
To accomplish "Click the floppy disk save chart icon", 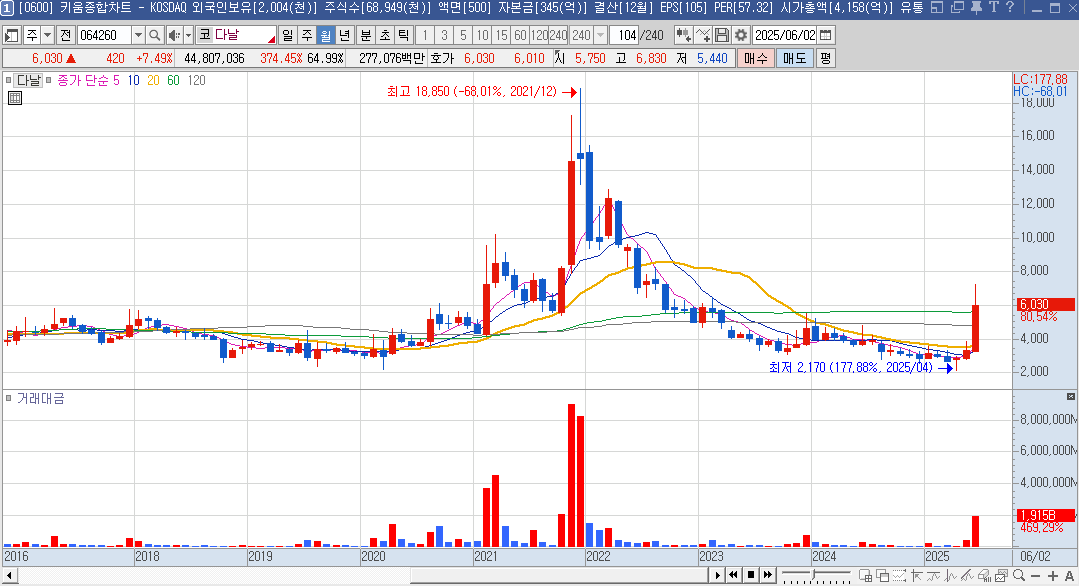I will (721, 35).
